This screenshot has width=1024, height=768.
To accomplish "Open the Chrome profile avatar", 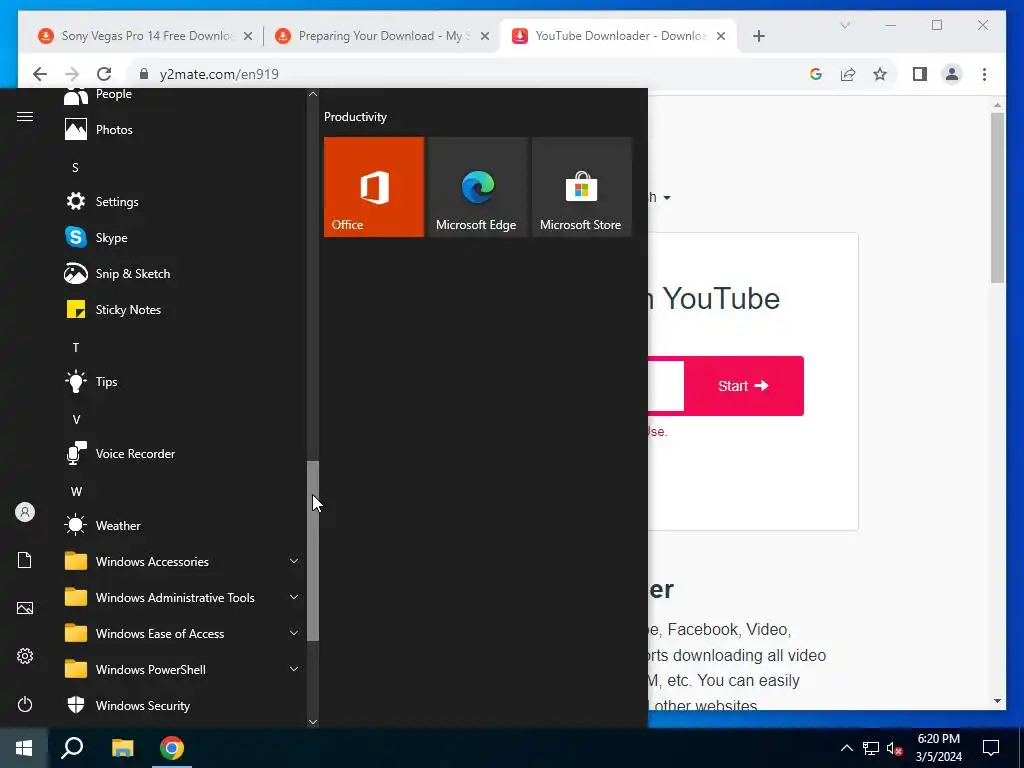I will point(952,74).
